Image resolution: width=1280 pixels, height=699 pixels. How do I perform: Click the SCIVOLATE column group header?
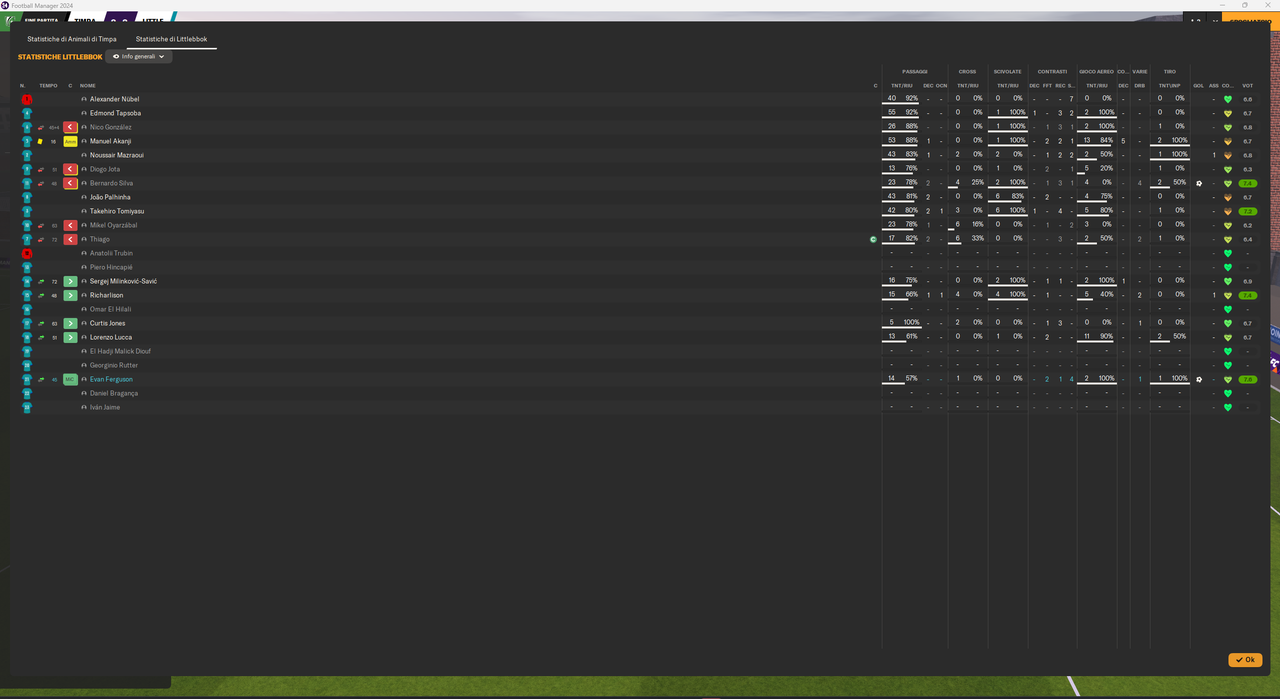pos(1008,72)
